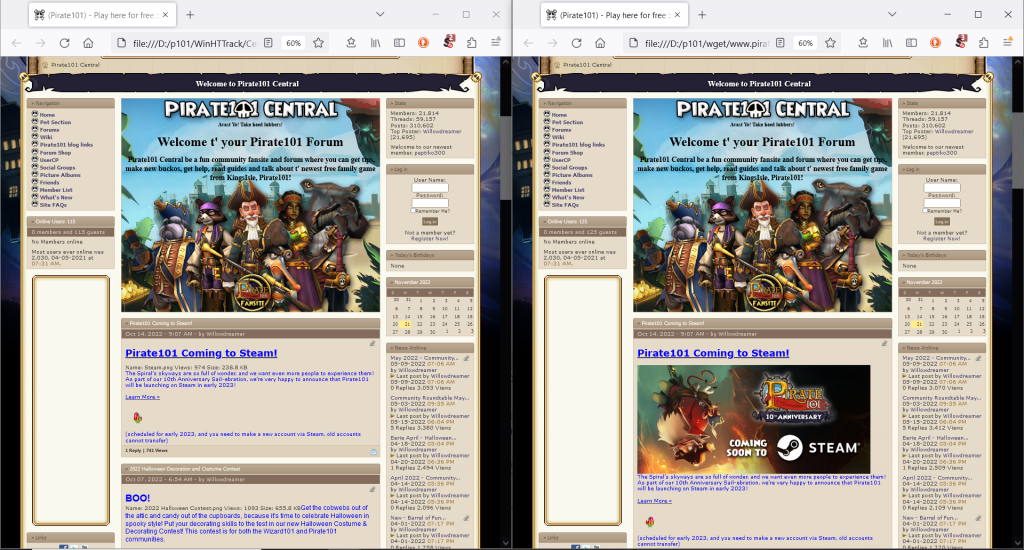The image size is (1024, 550).
Task: Click the Learn More link in the right window
Action: pyautogui.click(x=654, y=500)
